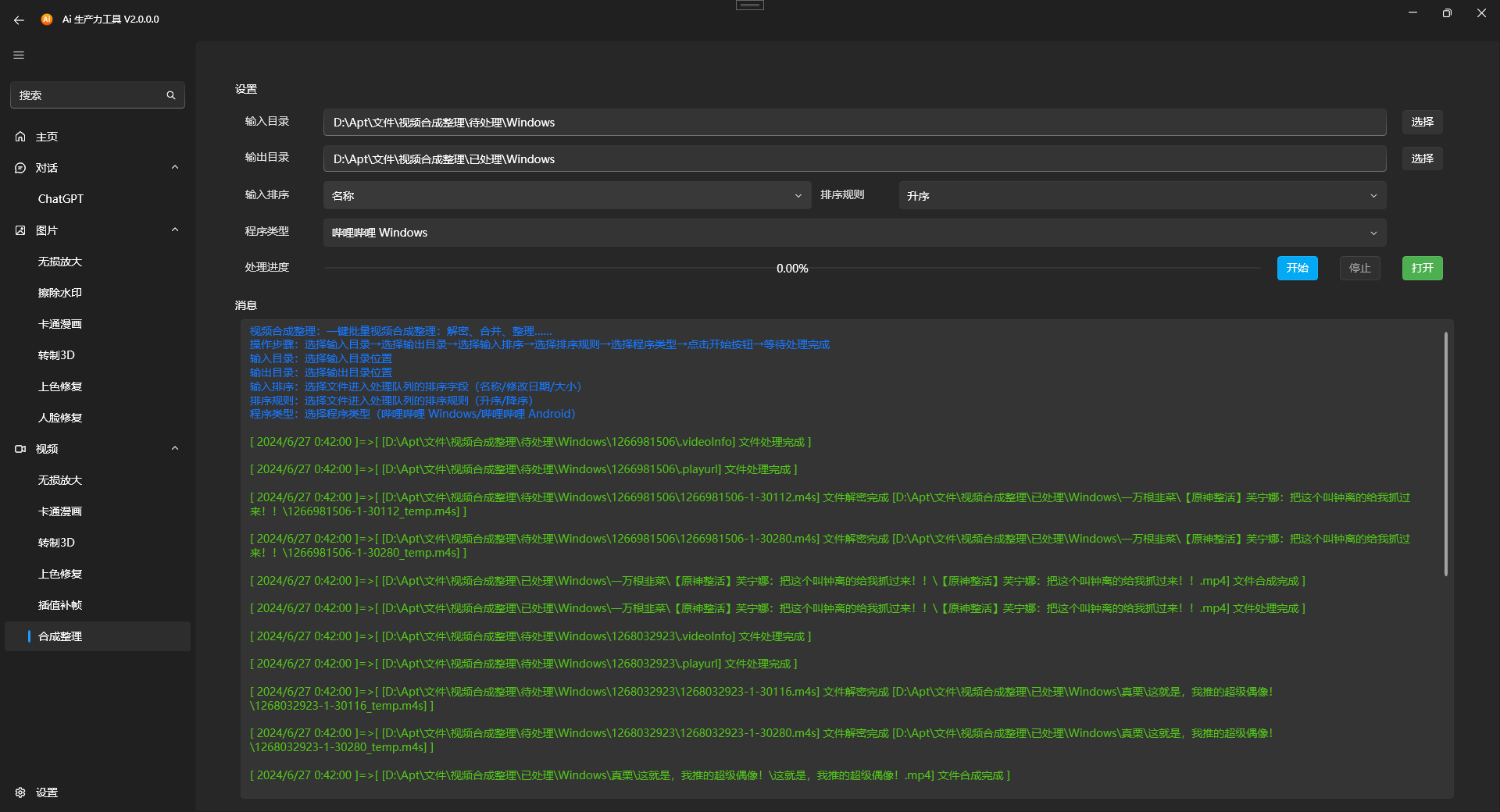Click the Ai app logo icon
This screenshot has width=1500, height=812.
[x=47, y=19]
